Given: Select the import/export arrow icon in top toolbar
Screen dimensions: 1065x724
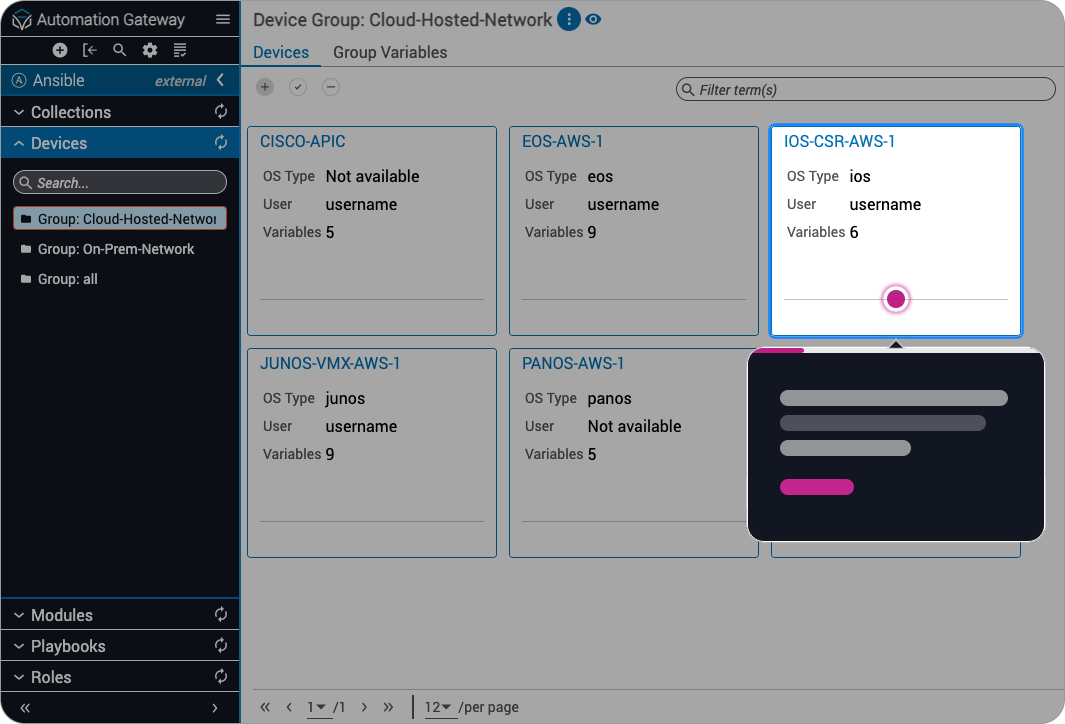Looking at the screenshot, I should tap(90, 50).
